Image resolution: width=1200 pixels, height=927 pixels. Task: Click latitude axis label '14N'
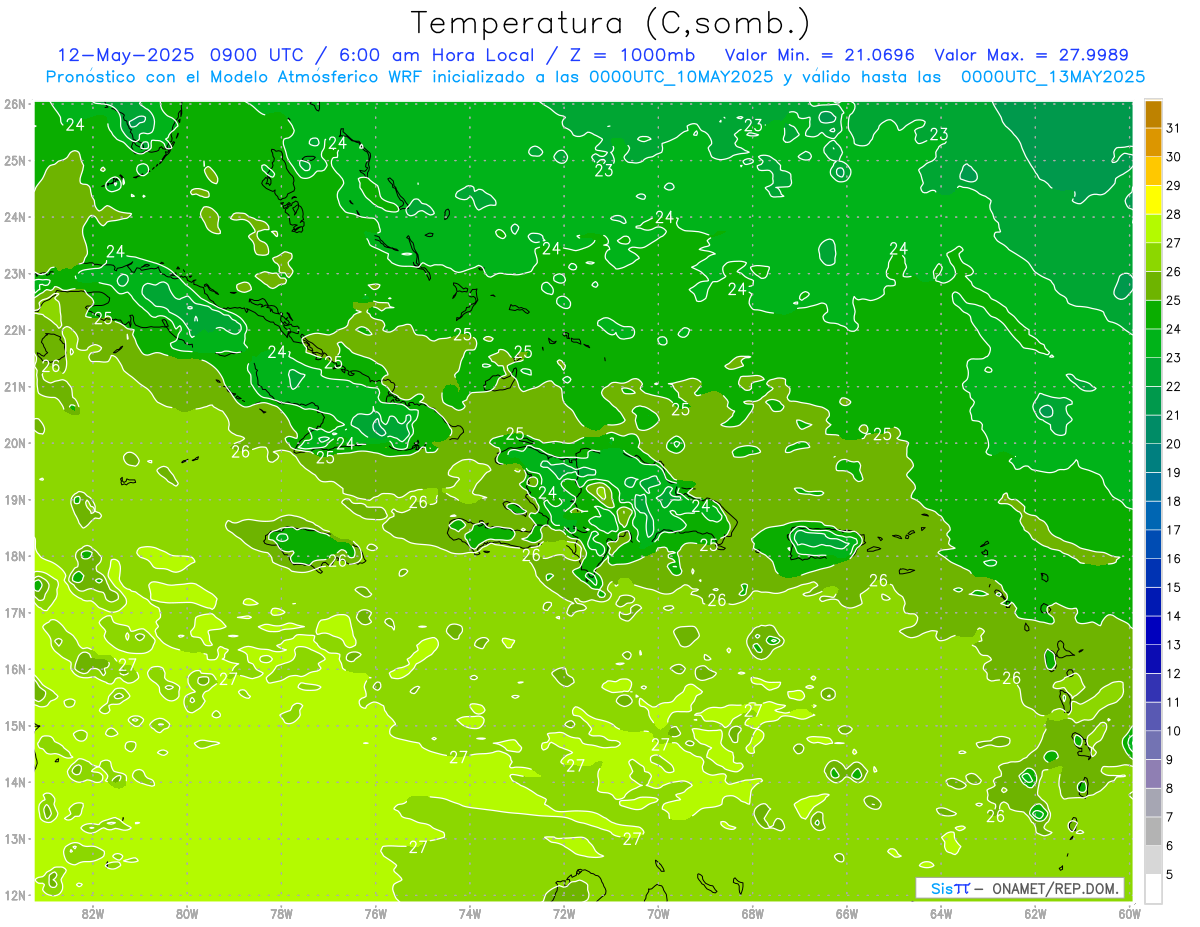coord(15,782)
